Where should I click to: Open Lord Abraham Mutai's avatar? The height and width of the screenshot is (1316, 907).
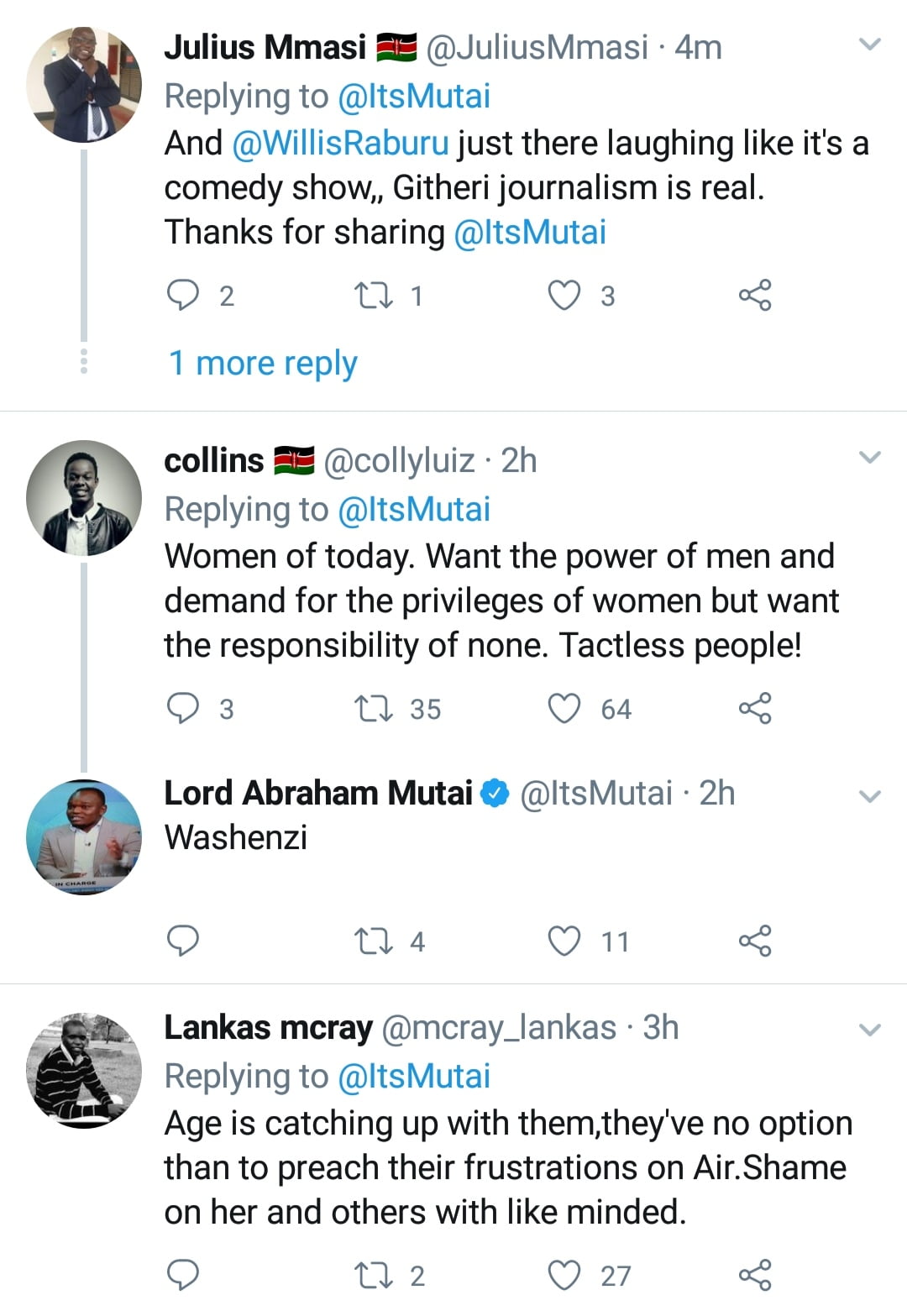click(83, 836)
